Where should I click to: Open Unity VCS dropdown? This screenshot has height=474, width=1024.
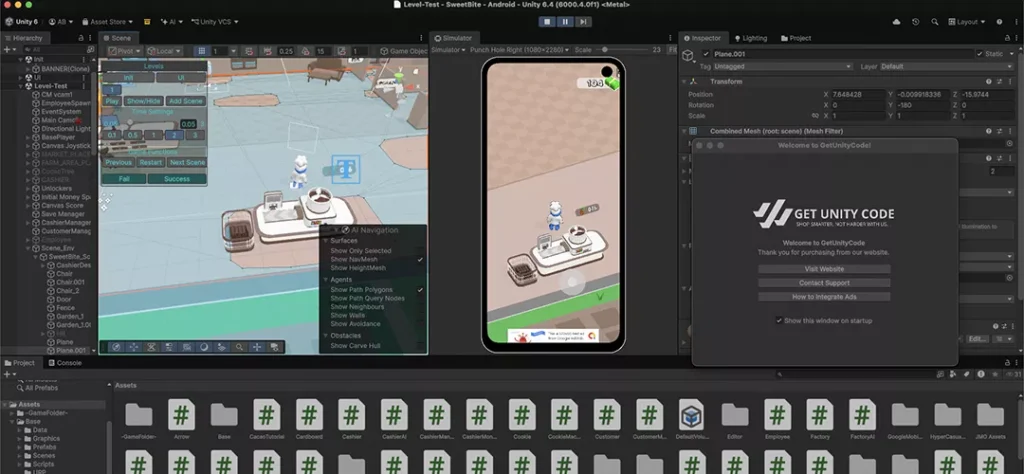pos(214,22)
